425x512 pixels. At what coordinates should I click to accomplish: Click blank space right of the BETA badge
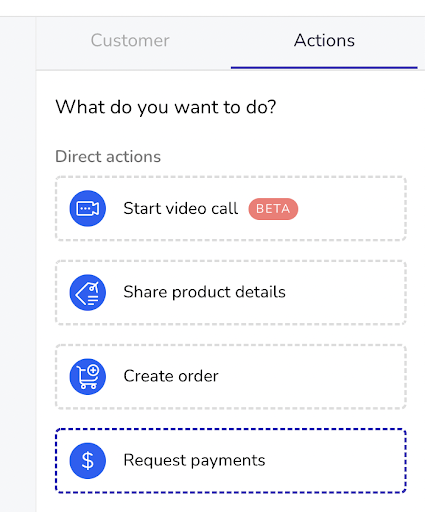350,209
